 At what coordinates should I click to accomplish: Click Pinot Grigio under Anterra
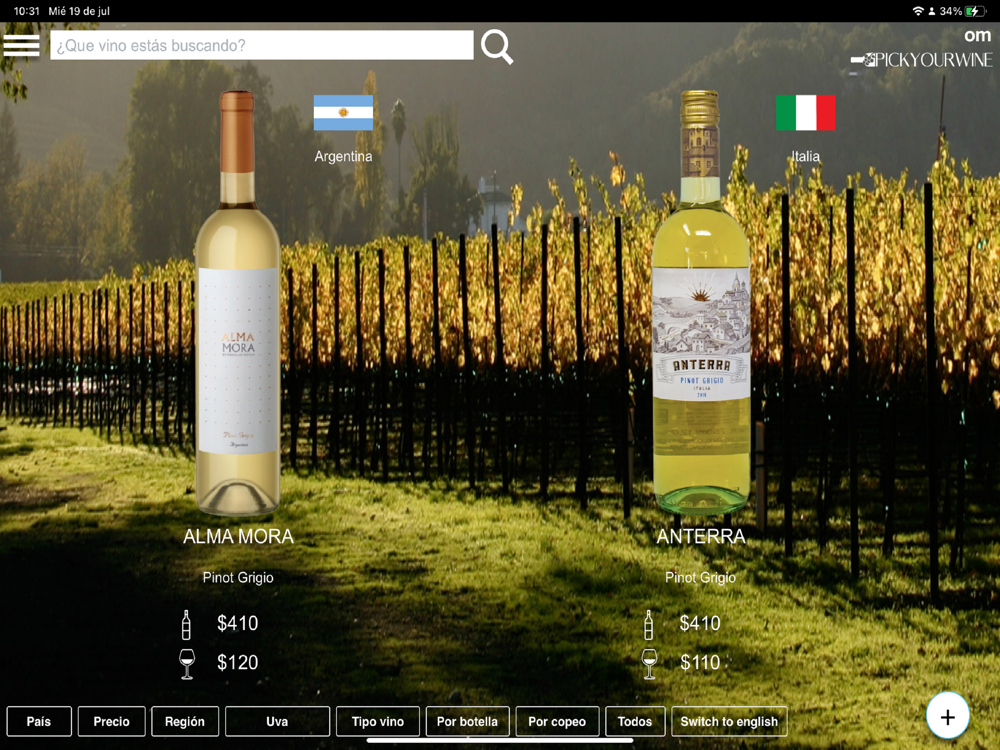pyautogui.click(x=700, y=577)
